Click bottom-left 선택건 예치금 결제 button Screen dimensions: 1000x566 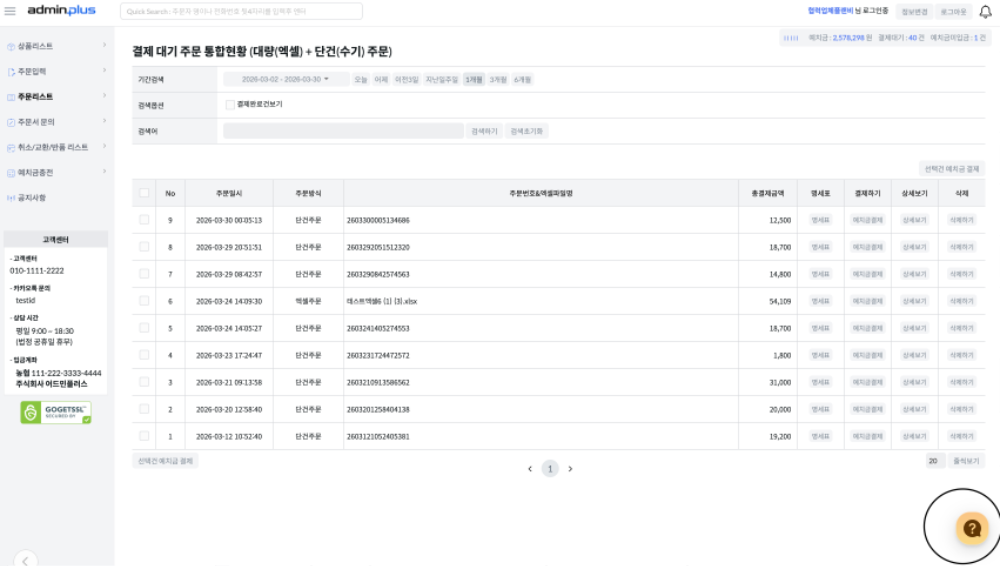[x=165, y=461]
